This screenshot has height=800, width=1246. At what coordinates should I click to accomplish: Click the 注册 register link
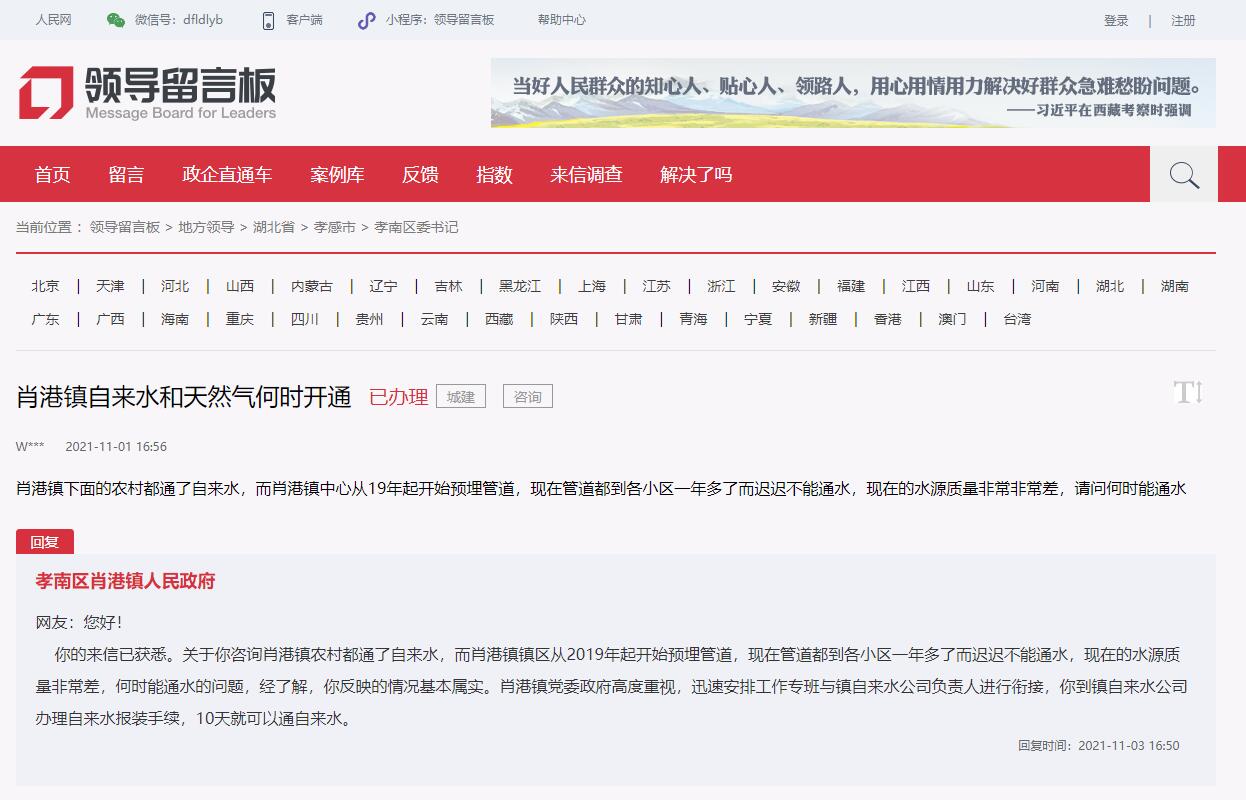coord(1183,20)
